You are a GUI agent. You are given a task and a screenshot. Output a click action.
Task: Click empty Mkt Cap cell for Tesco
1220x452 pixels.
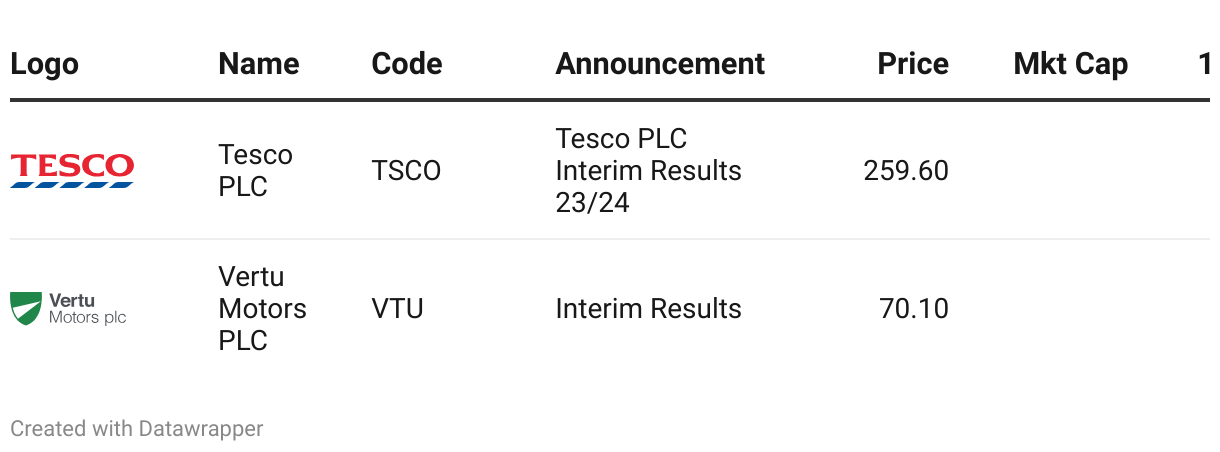[x=1070, y=171]
